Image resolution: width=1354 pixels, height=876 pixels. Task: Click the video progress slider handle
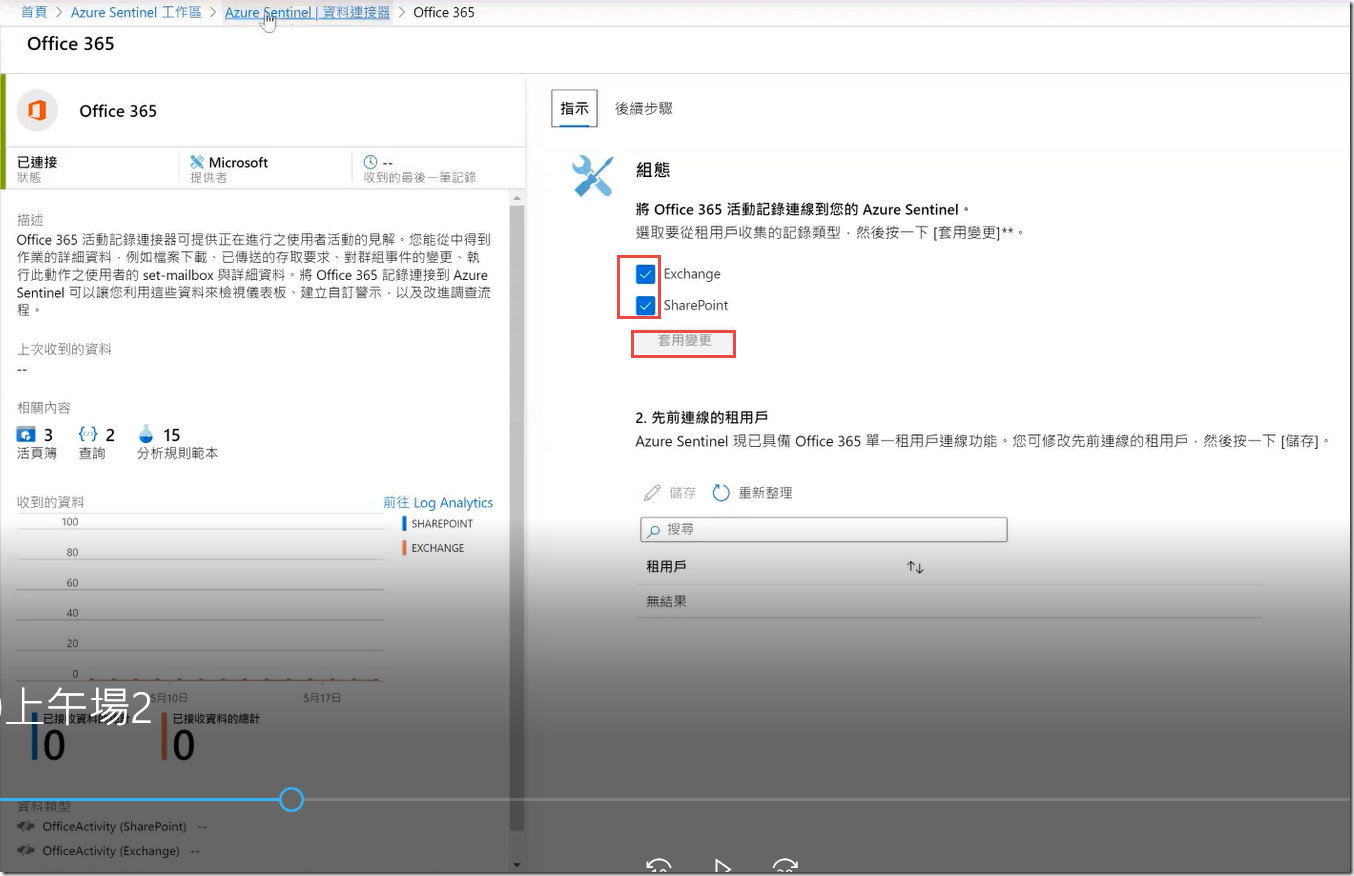(x=291, y=800)
